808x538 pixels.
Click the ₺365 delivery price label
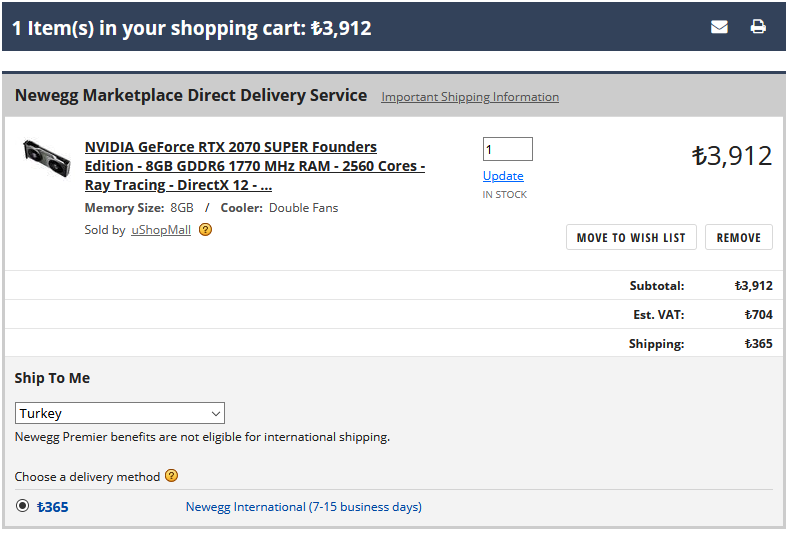(53, 507)
